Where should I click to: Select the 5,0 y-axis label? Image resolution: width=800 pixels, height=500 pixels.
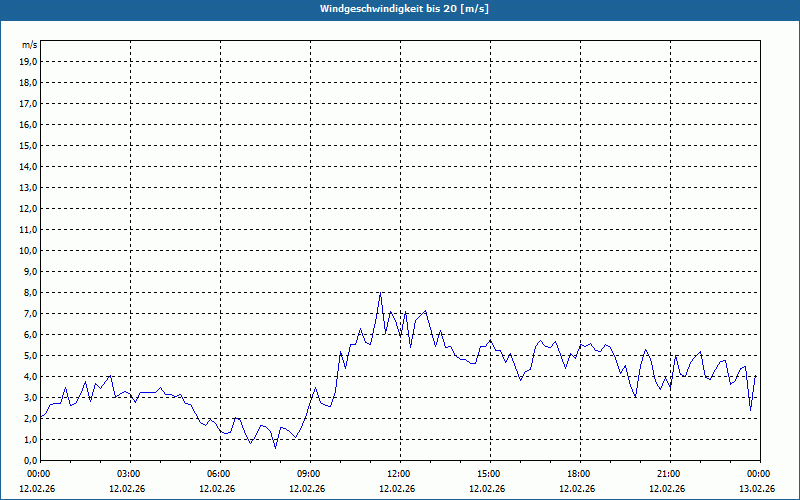pos(29,355)
